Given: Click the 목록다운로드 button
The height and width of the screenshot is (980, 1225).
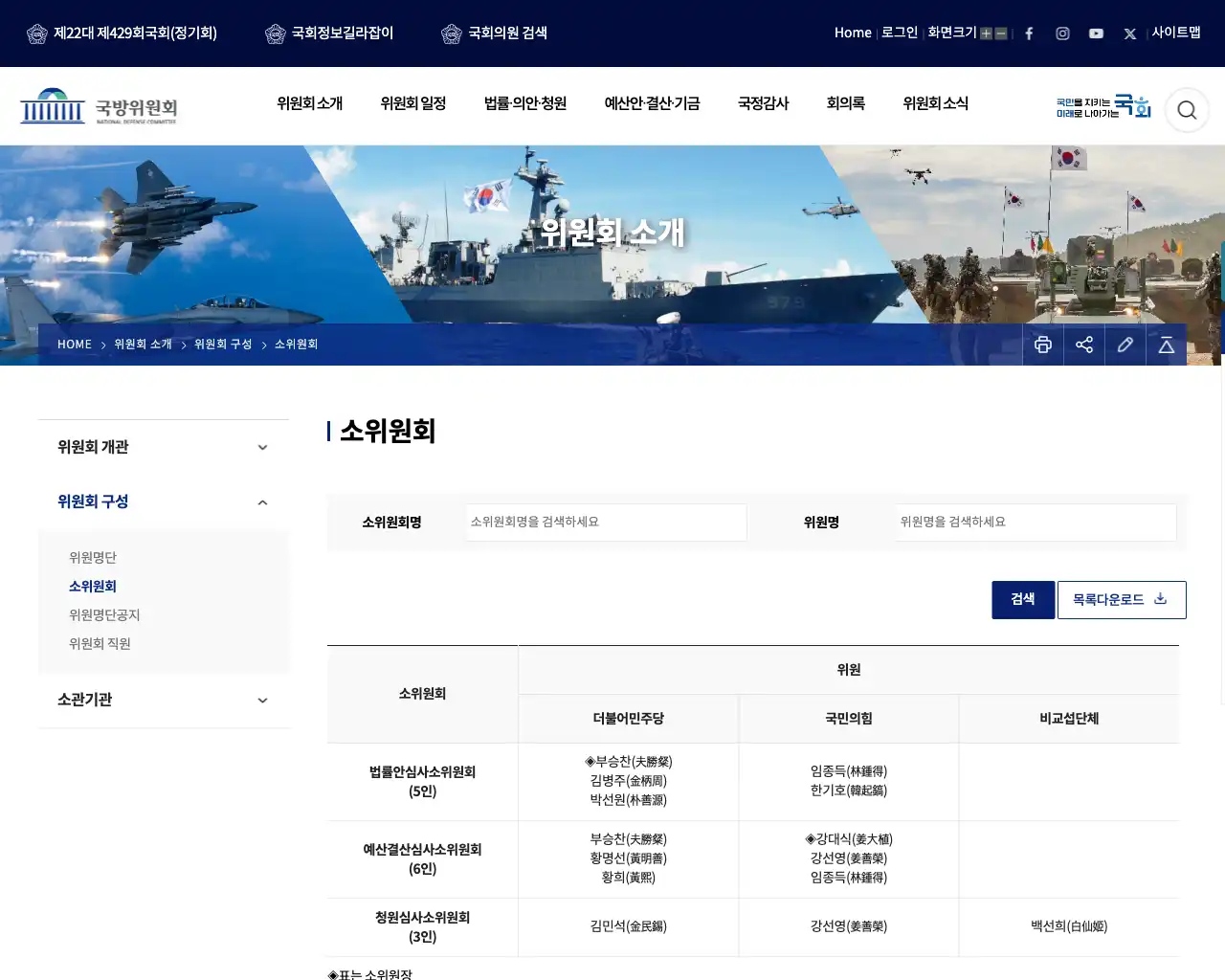Looking at the screenshot, I should [x=1122, y=600].
